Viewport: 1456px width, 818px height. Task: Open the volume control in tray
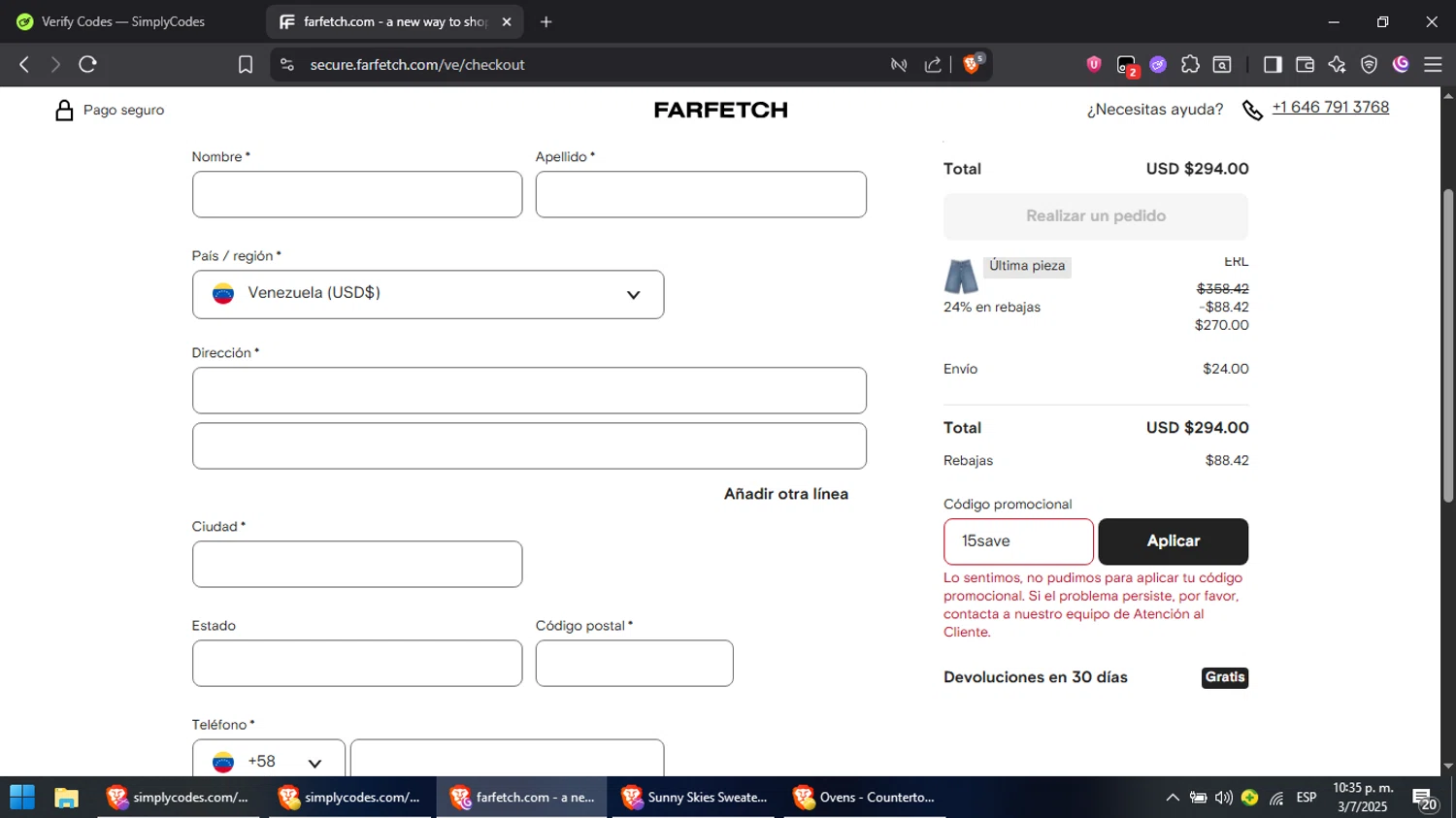click(1224, 798)
